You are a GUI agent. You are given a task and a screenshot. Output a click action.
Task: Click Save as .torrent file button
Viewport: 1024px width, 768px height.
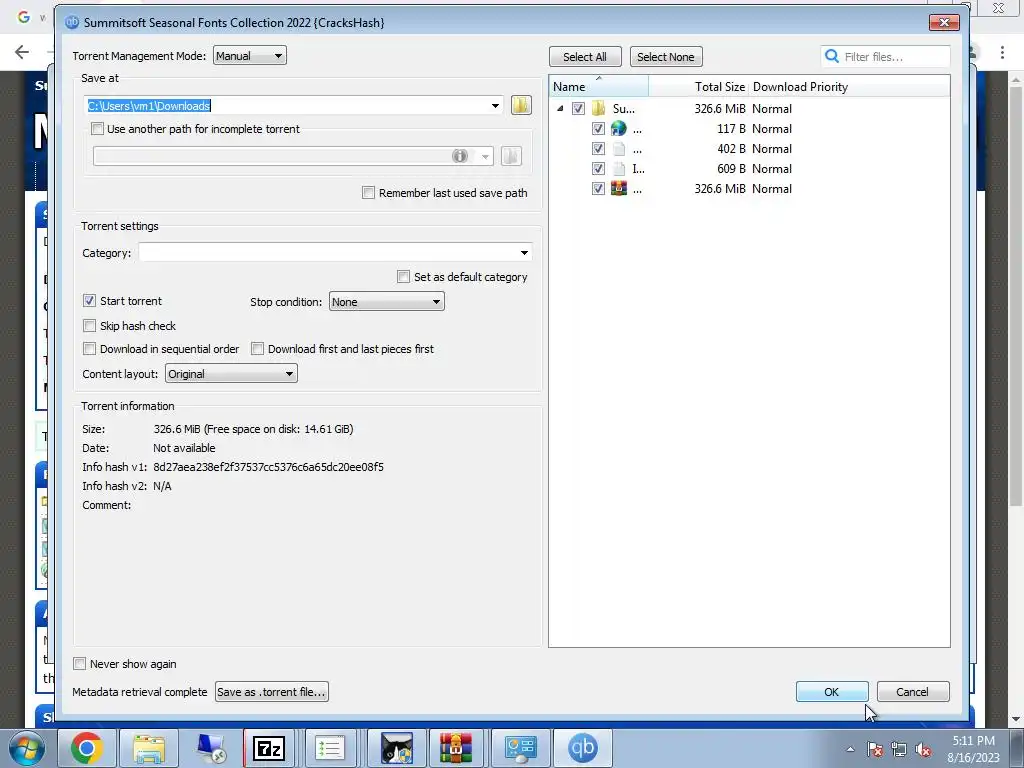272,692
